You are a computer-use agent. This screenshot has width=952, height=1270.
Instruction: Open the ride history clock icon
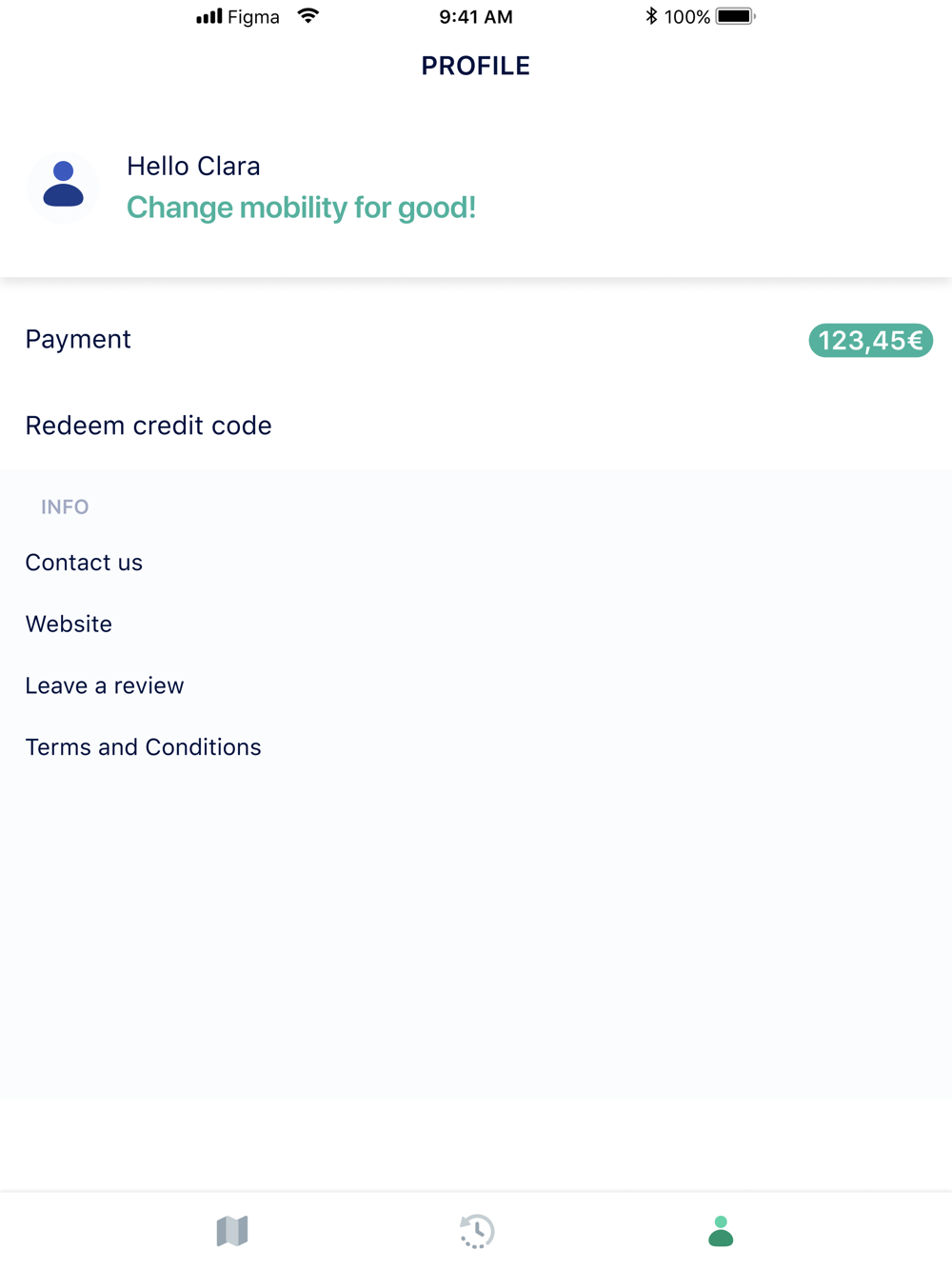point(476,1231)
